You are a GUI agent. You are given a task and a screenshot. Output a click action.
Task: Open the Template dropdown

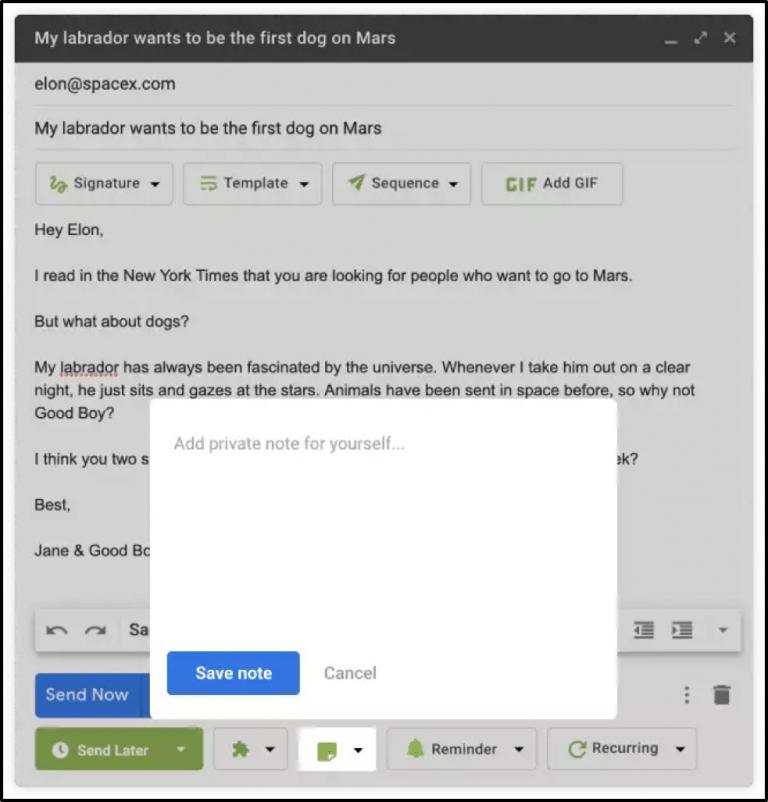[251, 184]
